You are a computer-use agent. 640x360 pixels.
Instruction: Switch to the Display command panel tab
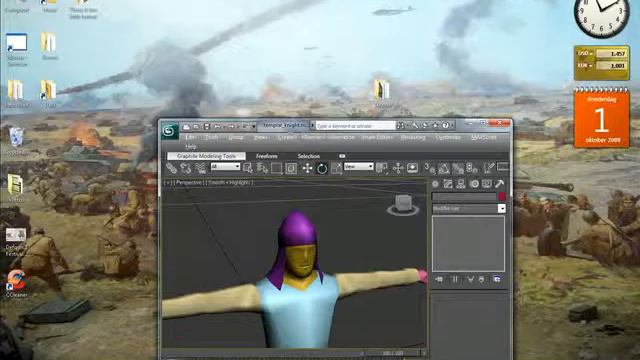point(487,184)
